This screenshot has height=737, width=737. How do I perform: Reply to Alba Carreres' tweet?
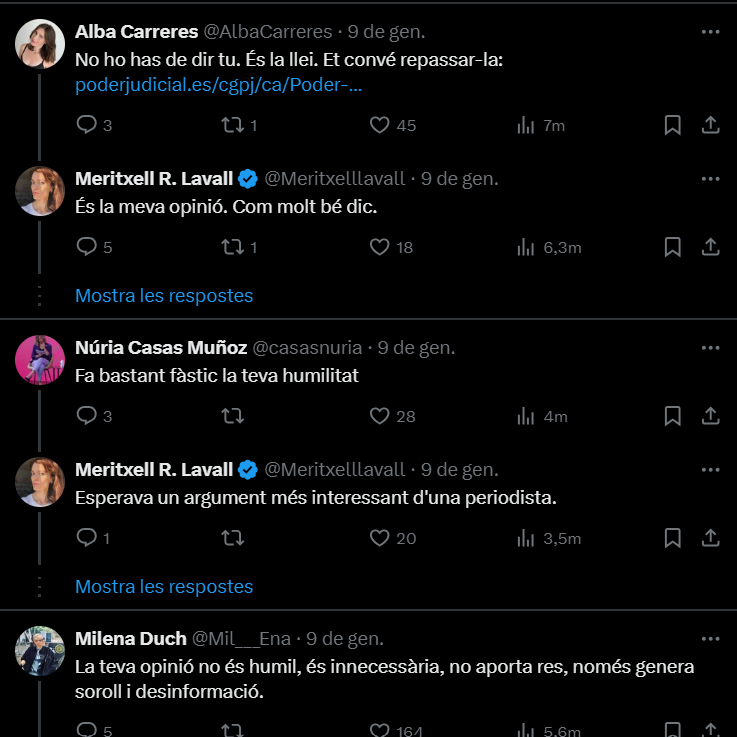point(87,125)
